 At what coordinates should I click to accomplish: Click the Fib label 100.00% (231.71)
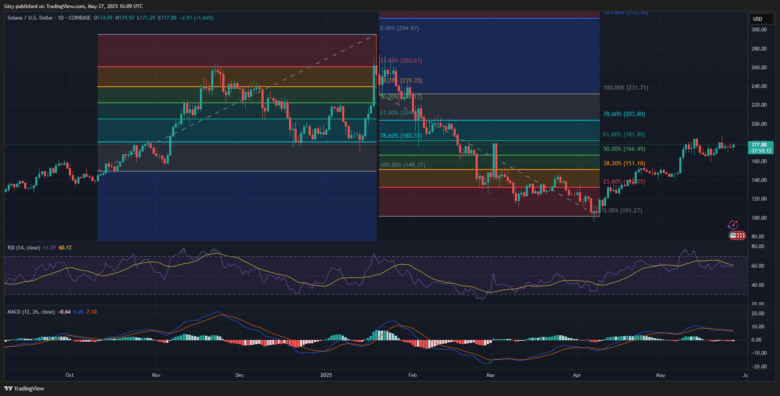(x=625, y=88)
